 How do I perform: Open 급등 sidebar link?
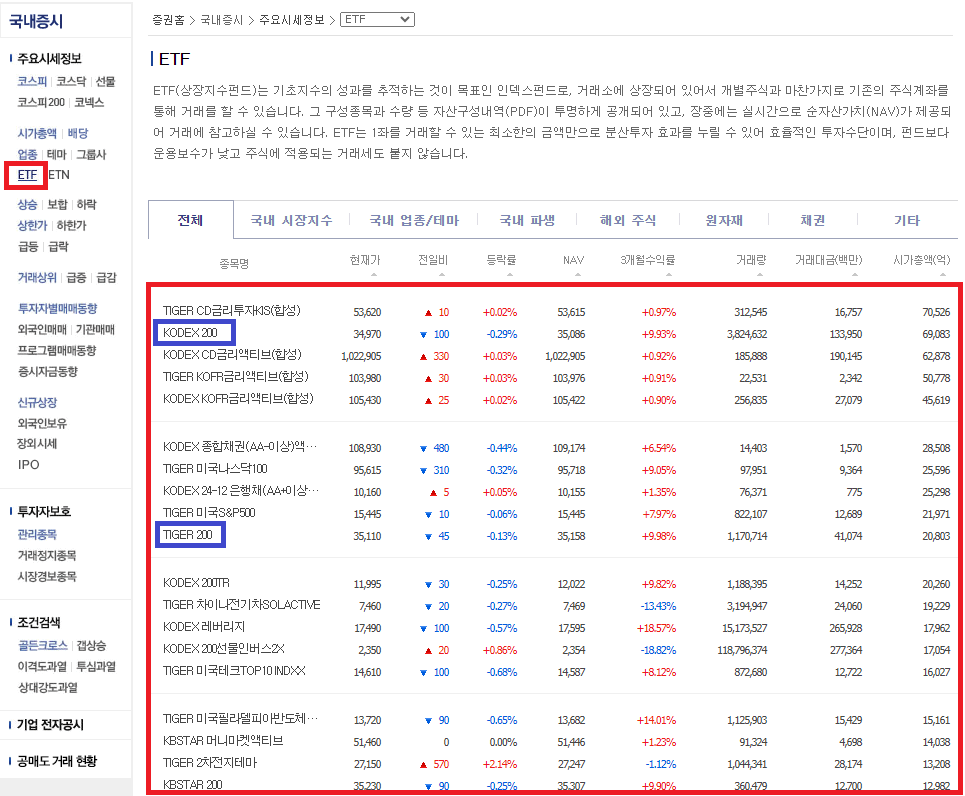28,246
